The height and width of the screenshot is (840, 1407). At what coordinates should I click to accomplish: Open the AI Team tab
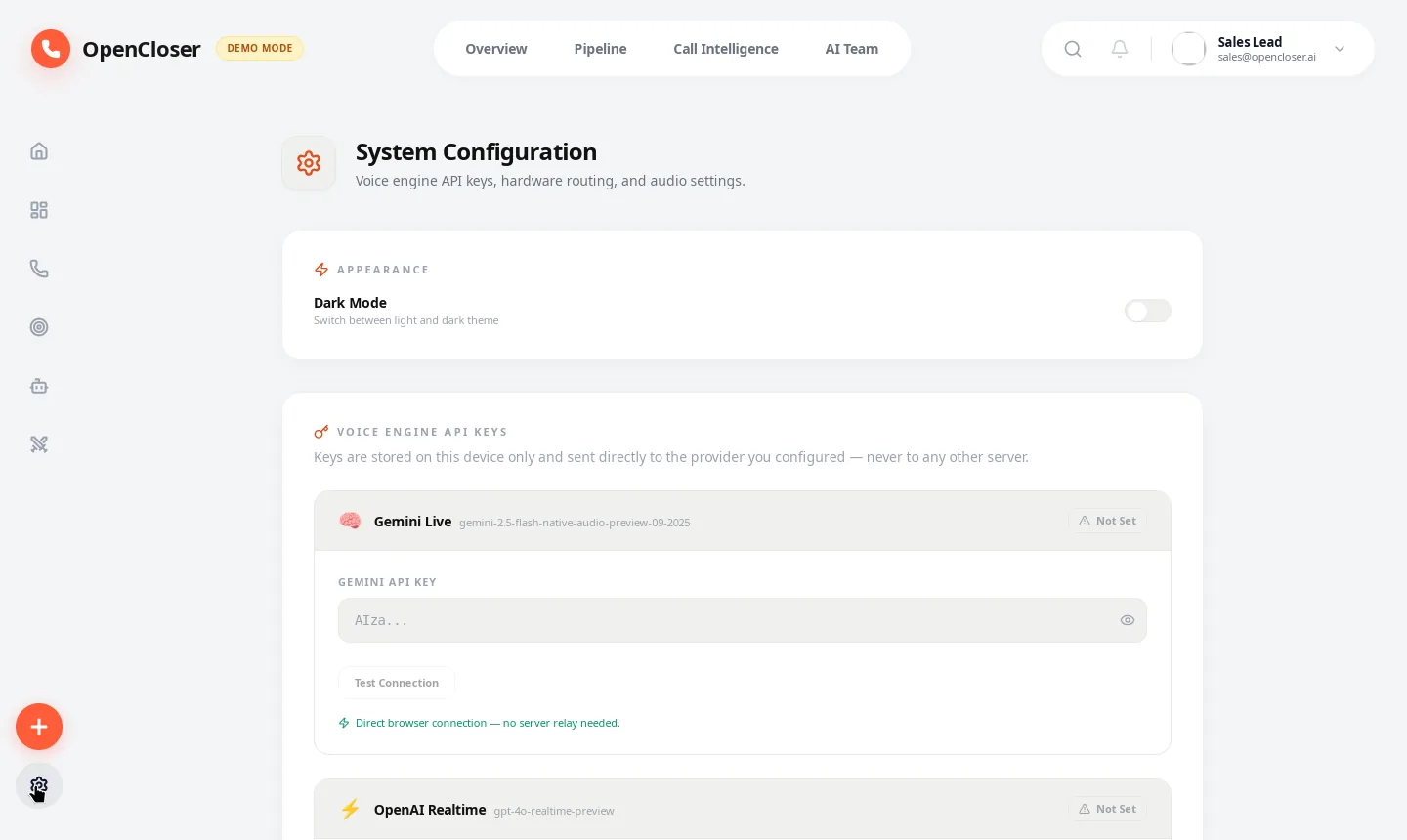tap(852, 49)
